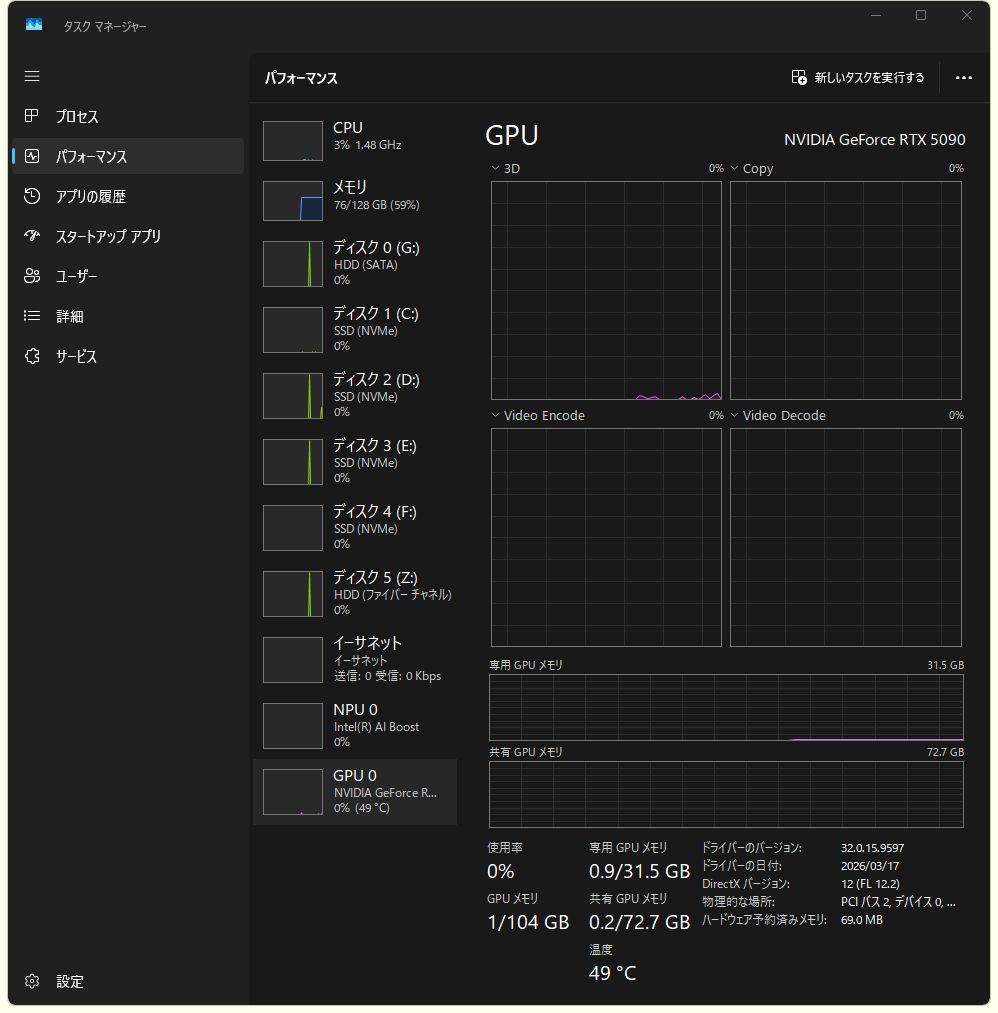The height and width of the screenshot is (1013, 998).
Task: Open the 詳細 list icon
Action: (x=32, y=316)
